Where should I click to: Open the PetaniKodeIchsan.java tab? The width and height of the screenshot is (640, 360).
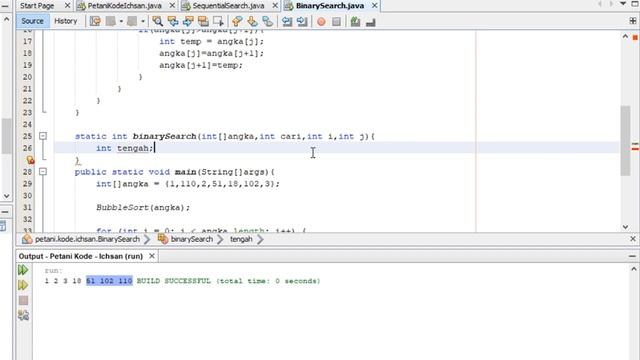(124, 6)
